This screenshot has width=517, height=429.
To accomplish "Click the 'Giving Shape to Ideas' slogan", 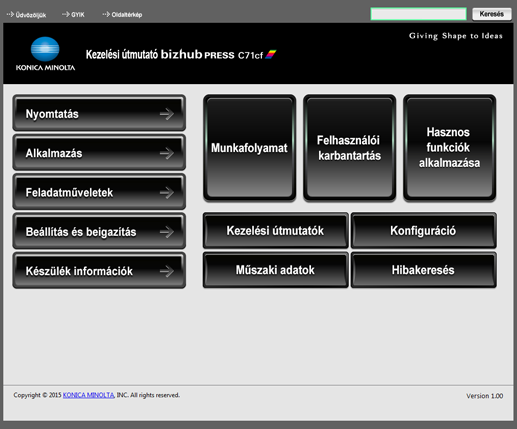I will 456,36.
